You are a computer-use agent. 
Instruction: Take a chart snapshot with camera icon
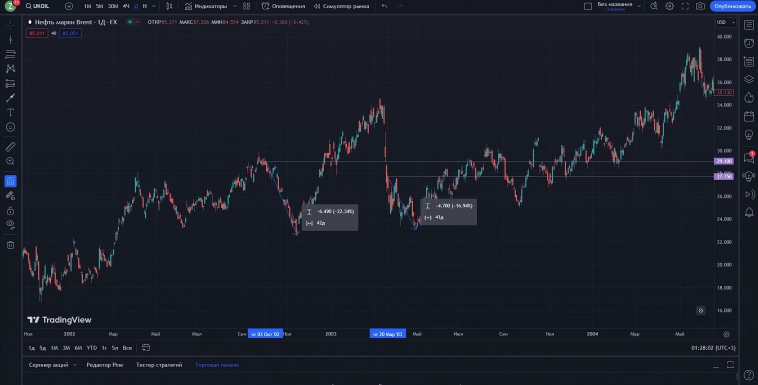point(700,6)
